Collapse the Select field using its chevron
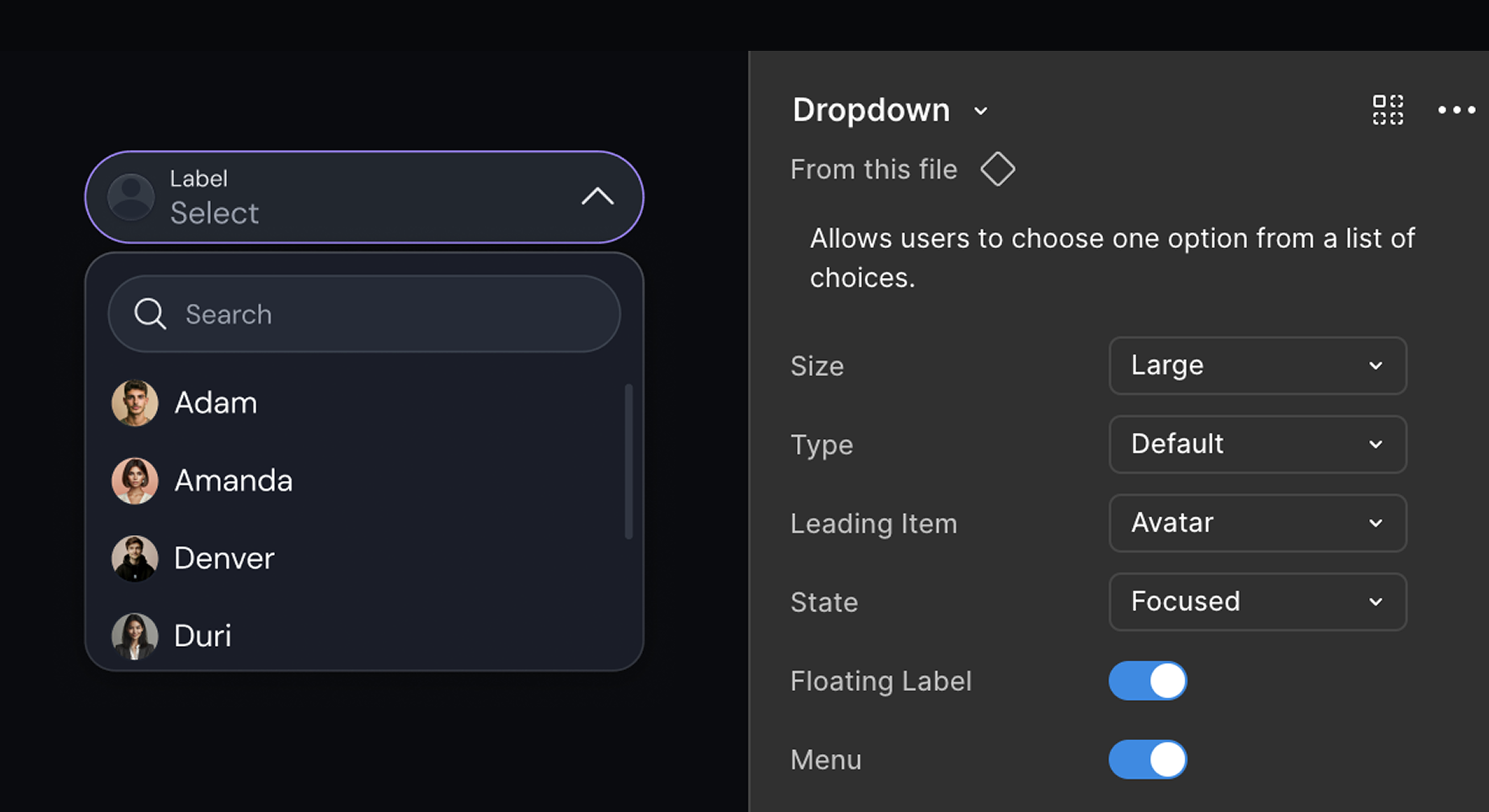This screenshot has height=812, width=1489. point(598,197)
